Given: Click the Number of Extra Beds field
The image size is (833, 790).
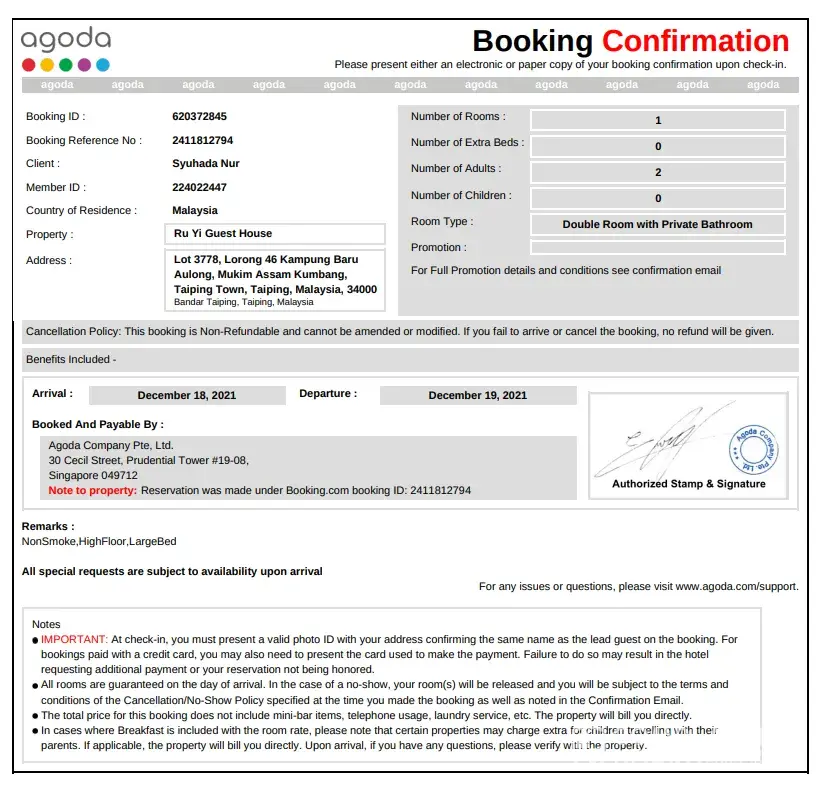Looking at the screenshot, I should click(657, 146).
